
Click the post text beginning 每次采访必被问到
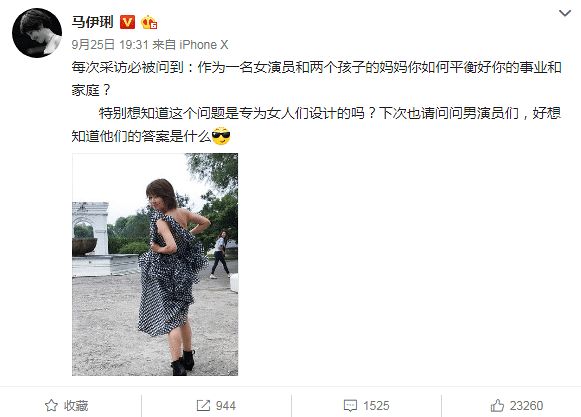[316, 78]
